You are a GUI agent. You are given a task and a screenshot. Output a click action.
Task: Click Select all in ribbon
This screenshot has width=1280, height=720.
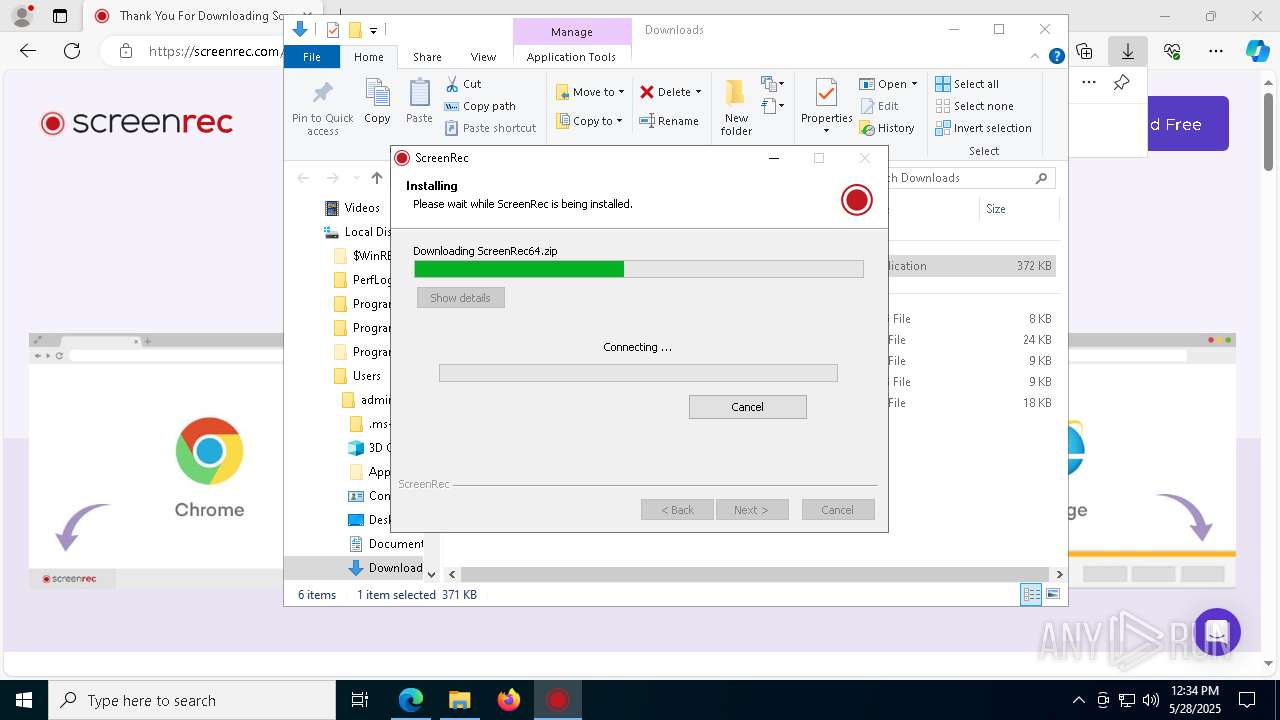967,84
